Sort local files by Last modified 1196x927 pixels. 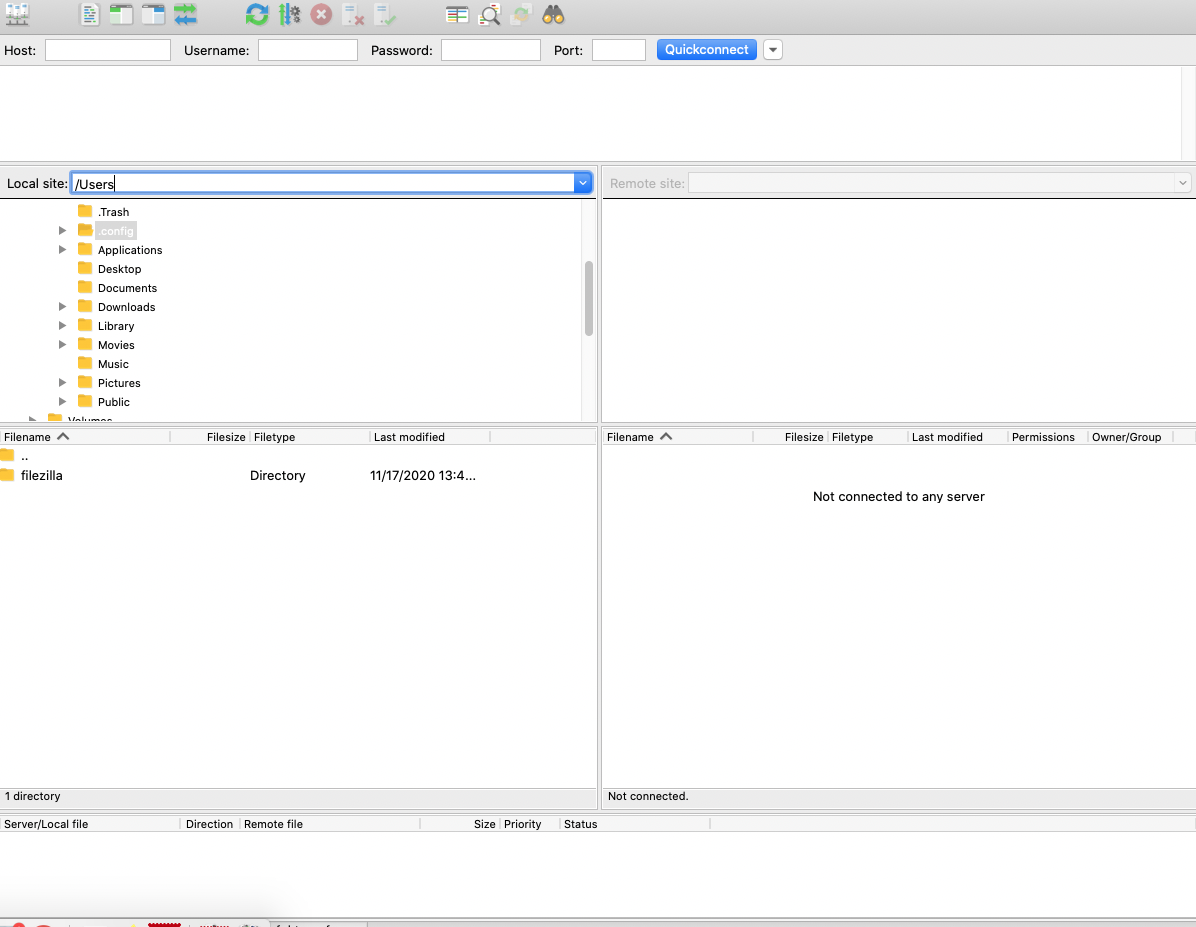(x=408, y=437)
